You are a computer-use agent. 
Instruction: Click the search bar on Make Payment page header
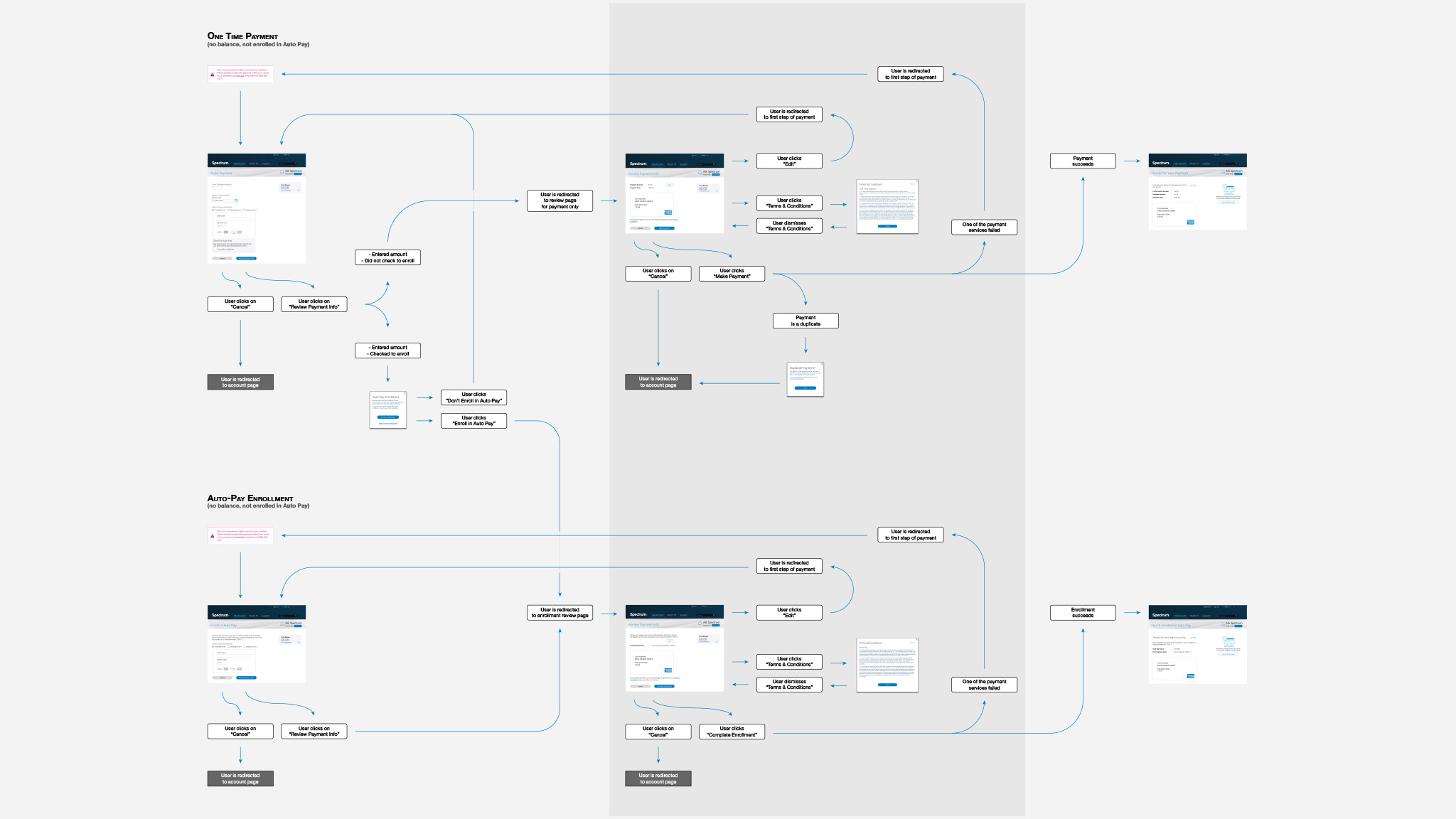[x=287, y=164]
